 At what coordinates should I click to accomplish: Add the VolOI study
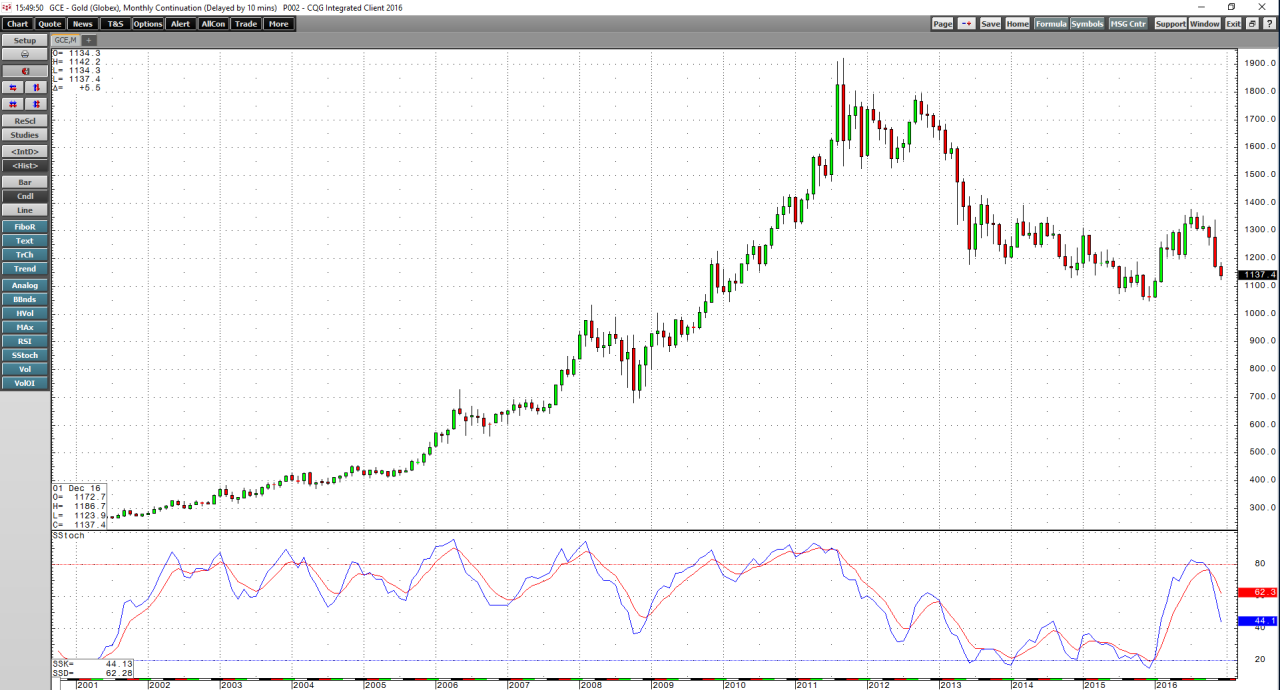[25, 383]
